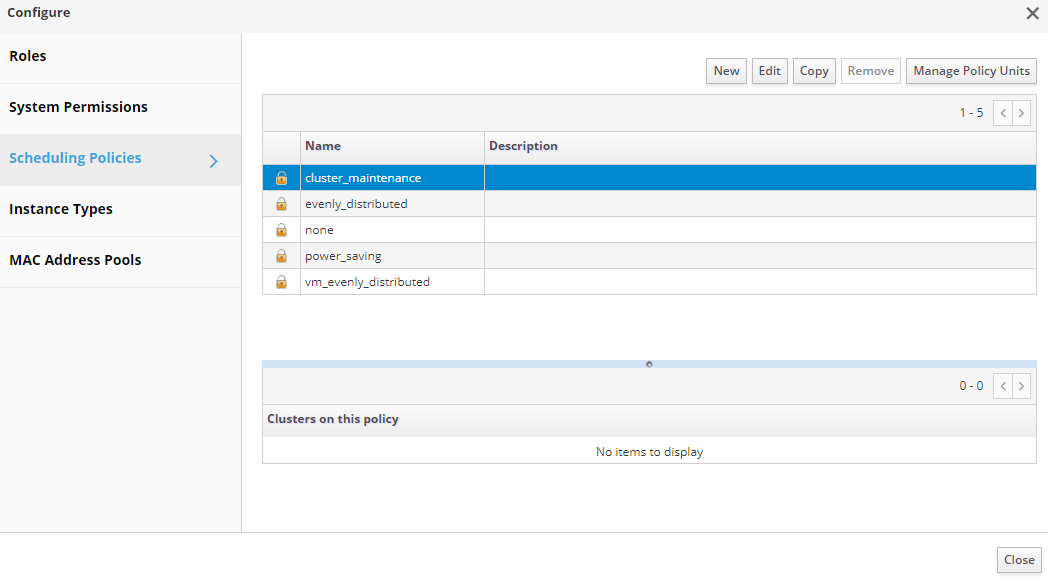The height and width of the screenshot is (580, 1048).
Task: Go to next page of policies list
Action: coord(1021,113)
